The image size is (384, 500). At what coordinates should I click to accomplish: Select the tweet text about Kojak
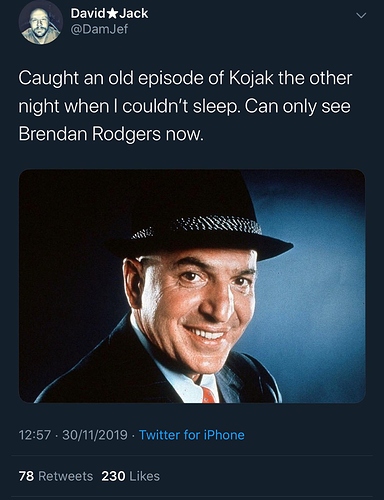[185, 106]
